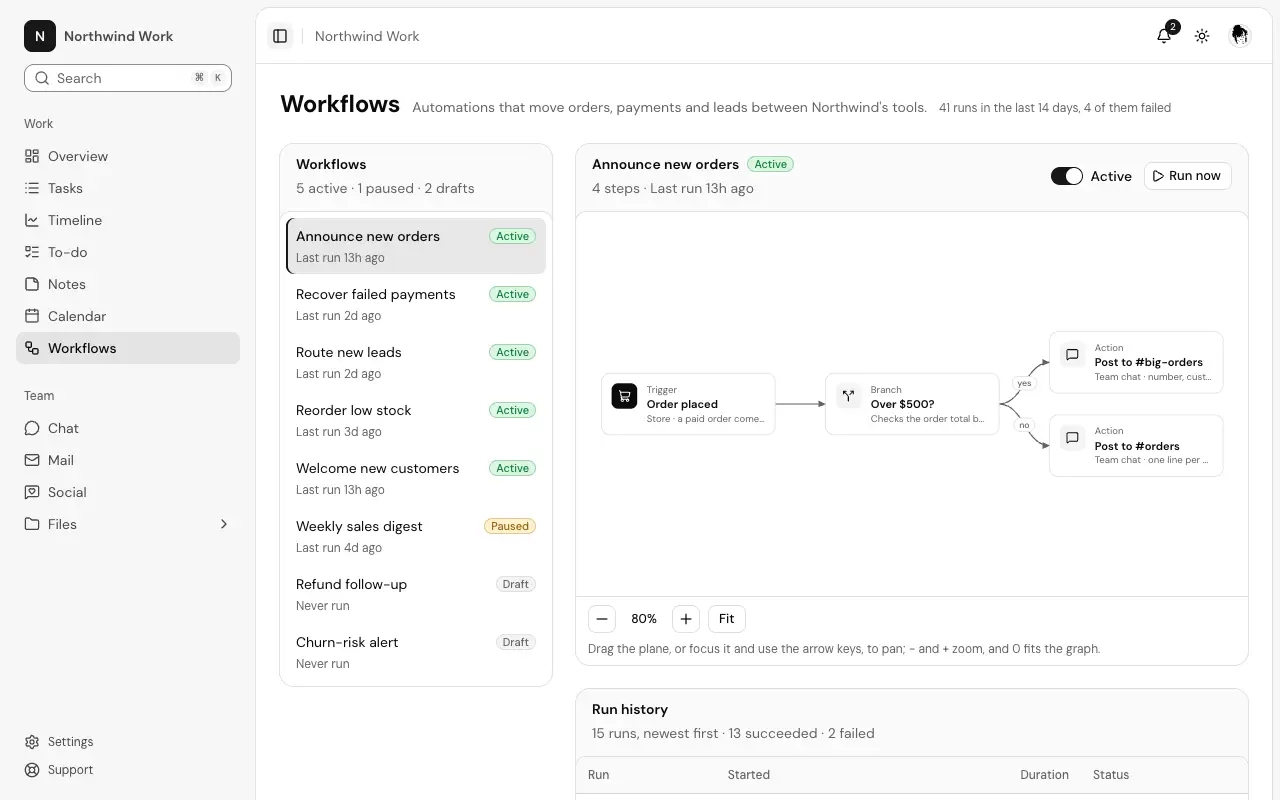Click the Run history heading
Viewport: 1280px width, 800px height.
tap(630, 709)
